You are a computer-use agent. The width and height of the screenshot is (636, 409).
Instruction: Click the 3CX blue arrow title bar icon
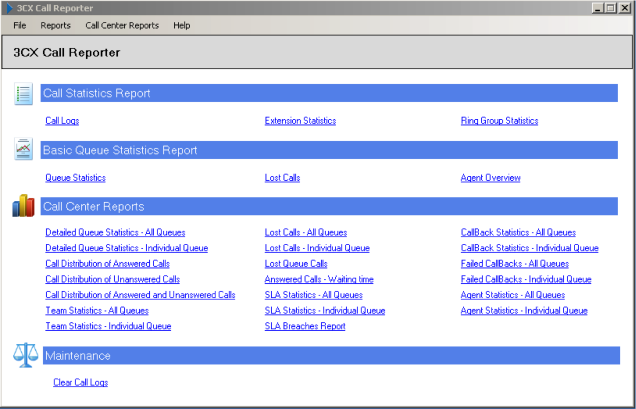coord(9,8)
